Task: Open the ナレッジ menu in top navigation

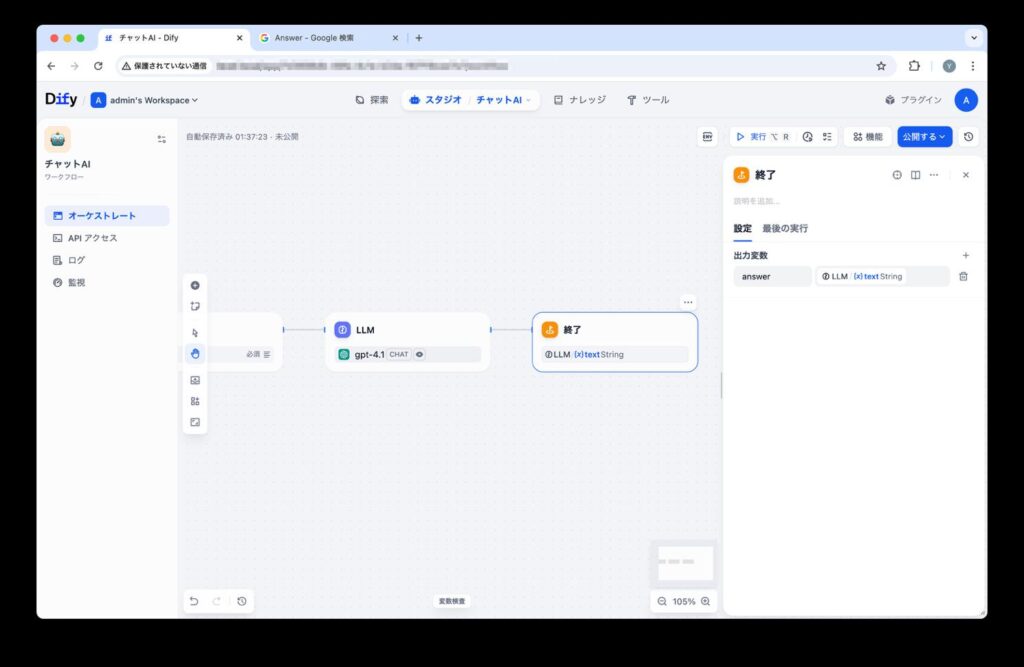Action: (578, 100)
